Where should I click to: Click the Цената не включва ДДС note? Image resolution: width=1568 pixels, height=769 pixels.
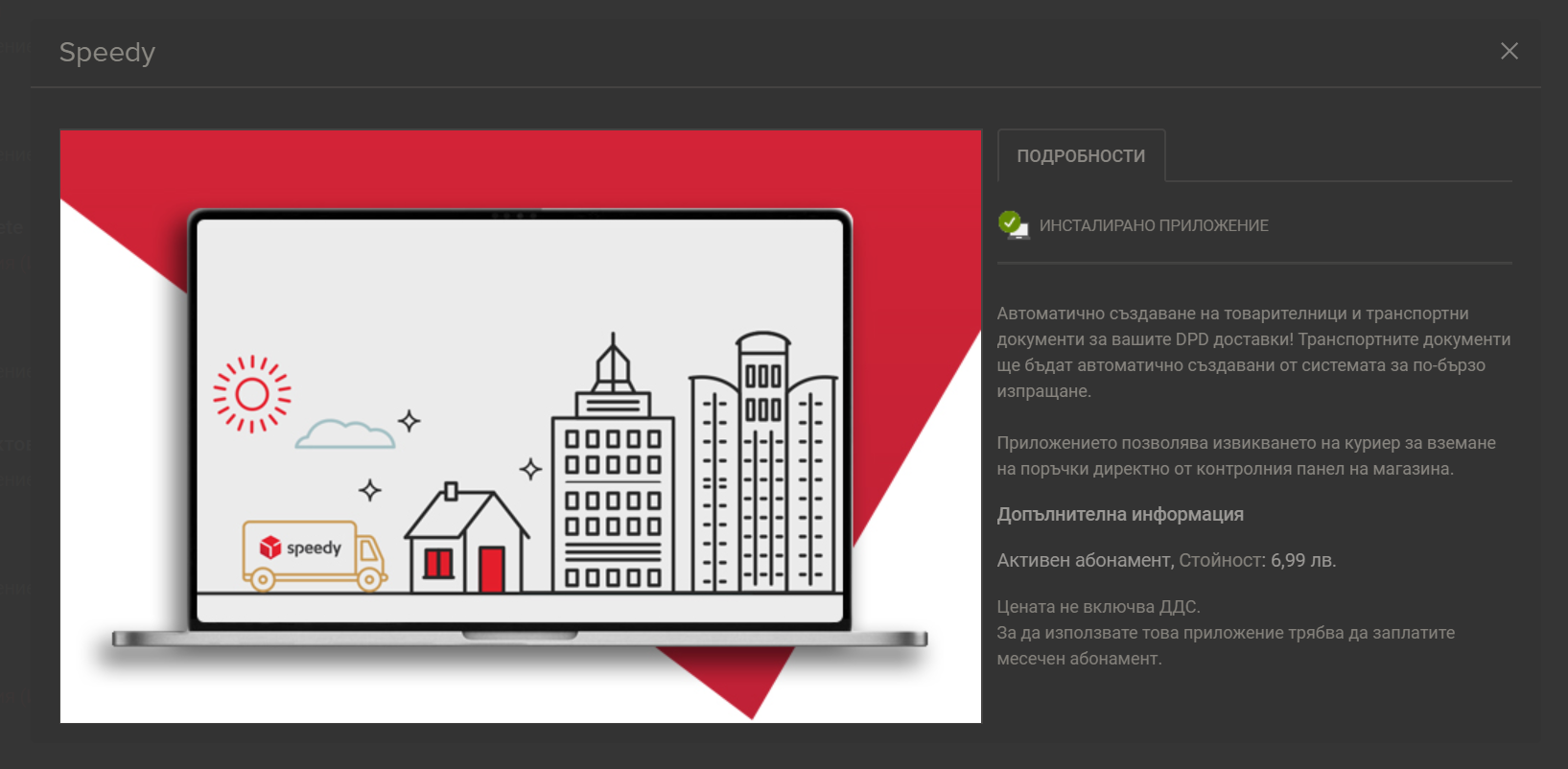coord(1098,607)
